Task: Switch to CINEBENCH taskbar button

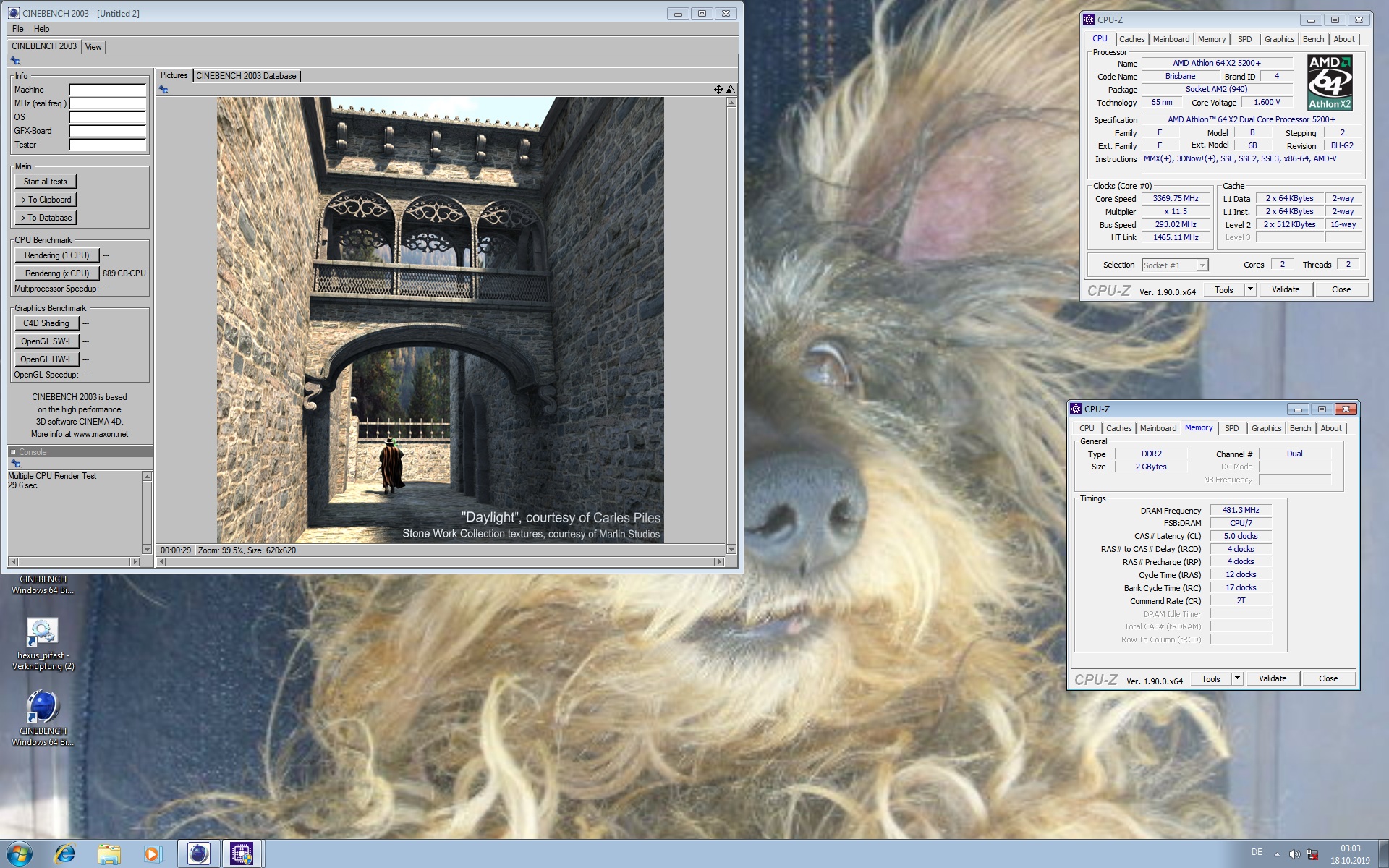Action: click(198, 854)
